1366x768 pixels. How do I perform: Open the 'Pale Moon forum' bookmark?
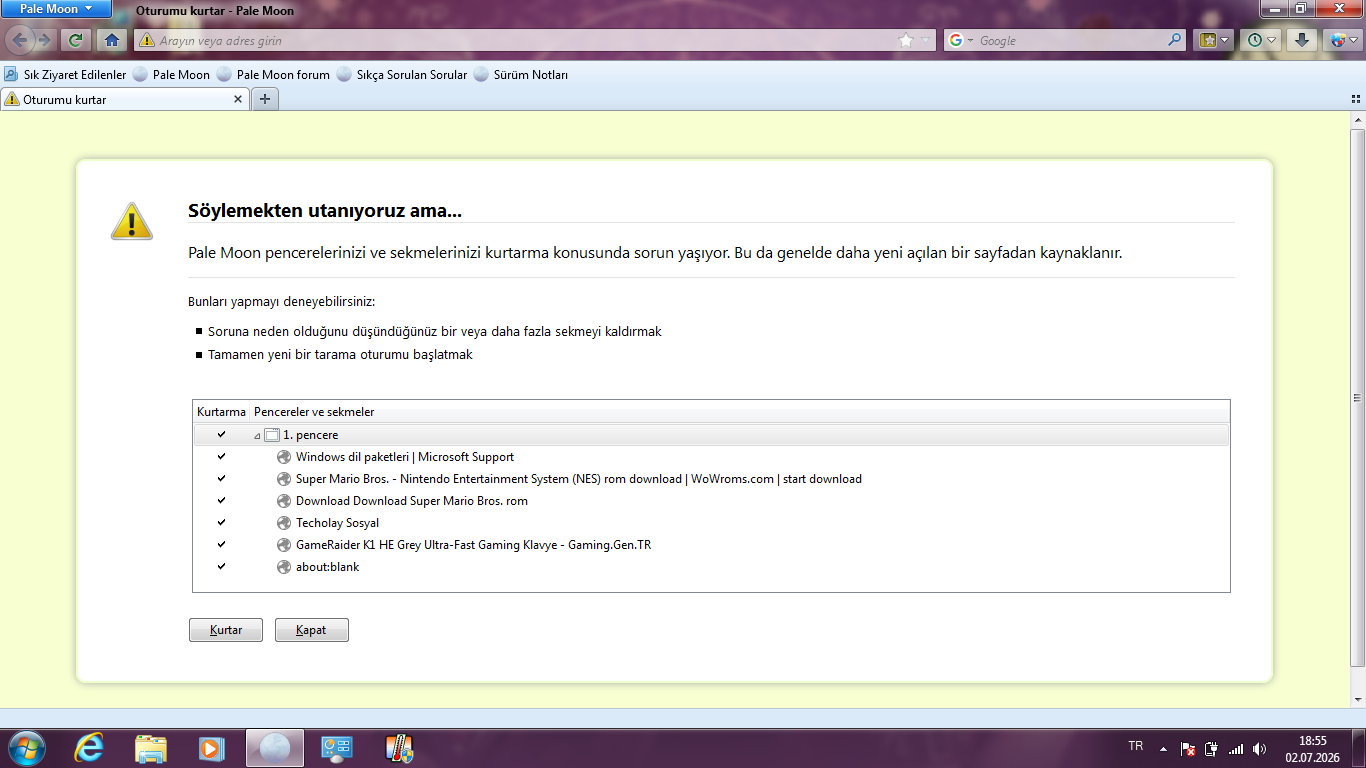coord(273,75)
